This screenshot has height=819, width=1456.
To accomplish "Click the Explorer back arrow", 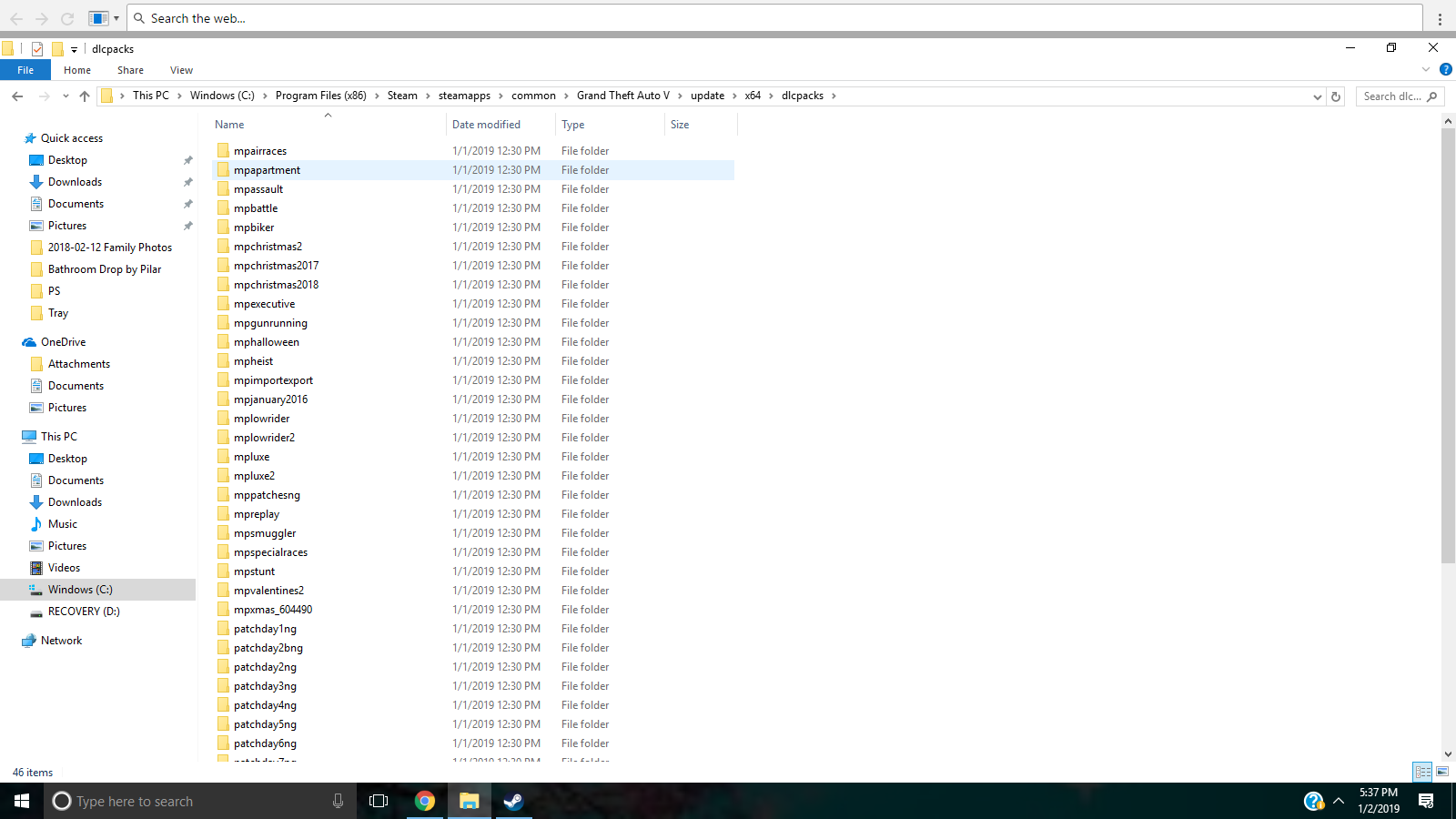I will click(x=17, y=96).
